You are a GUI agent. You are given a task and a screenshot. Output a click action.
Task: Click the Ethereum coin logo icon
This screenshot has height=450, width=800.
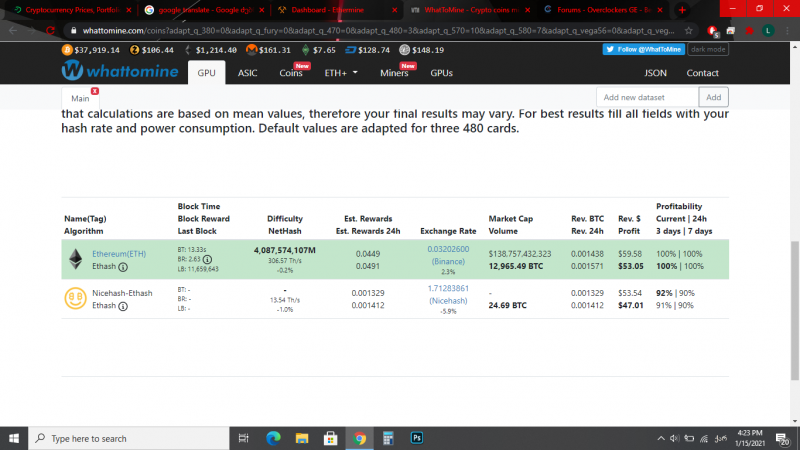74,260
